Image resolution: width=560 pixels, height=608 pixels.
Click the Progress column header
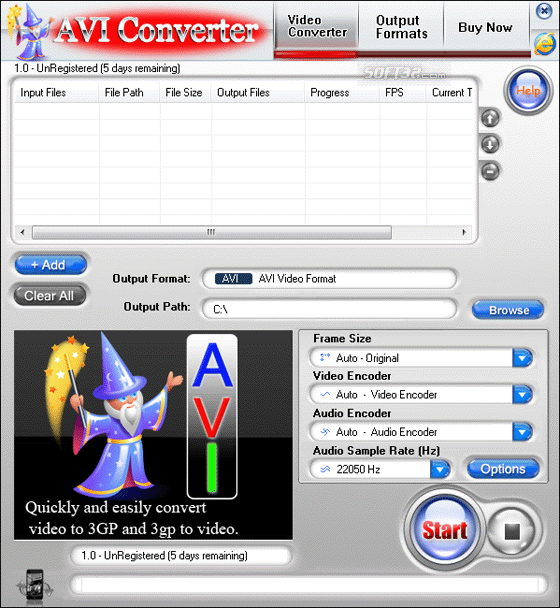point(342,93)
